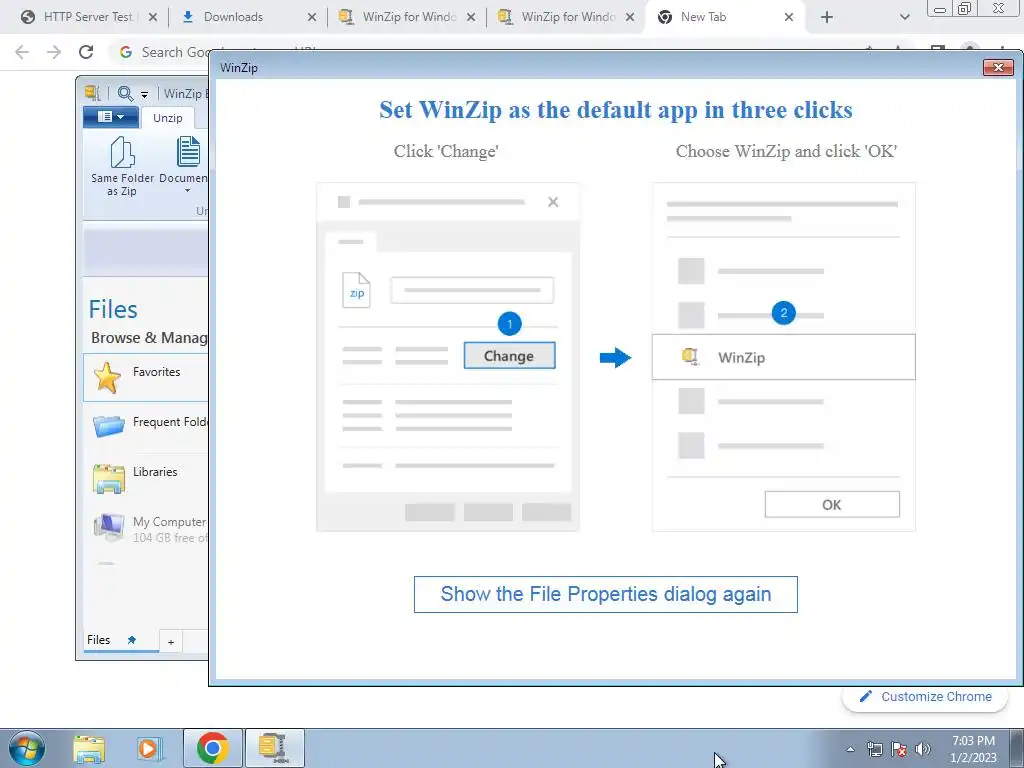Click the WinZip search magnifier icon
The width and height of the screenshot is (1024, 768).
coord(125,93)
